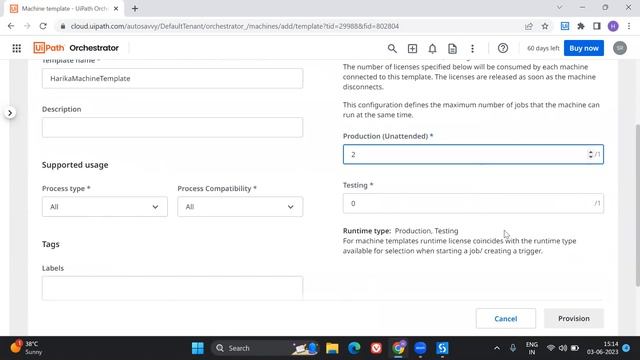640x360 pixels.
Task: Open File Explorer from the taskbar
Action: (x=332, y=348)
